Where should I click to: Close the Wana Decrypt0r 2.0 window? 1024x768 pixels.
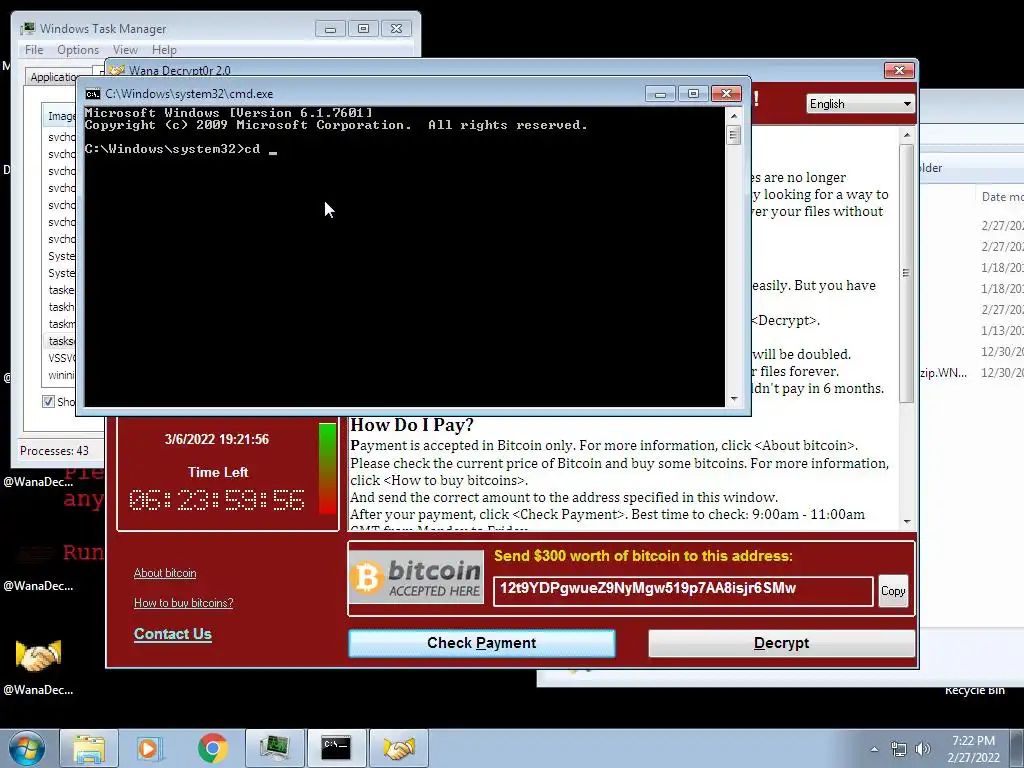(899, 71)
